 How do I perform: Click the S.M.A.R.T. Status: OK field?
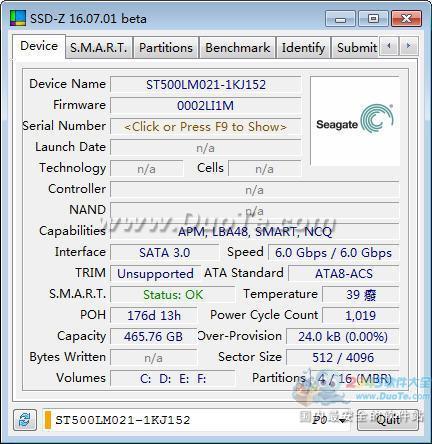tap(173, 295)
